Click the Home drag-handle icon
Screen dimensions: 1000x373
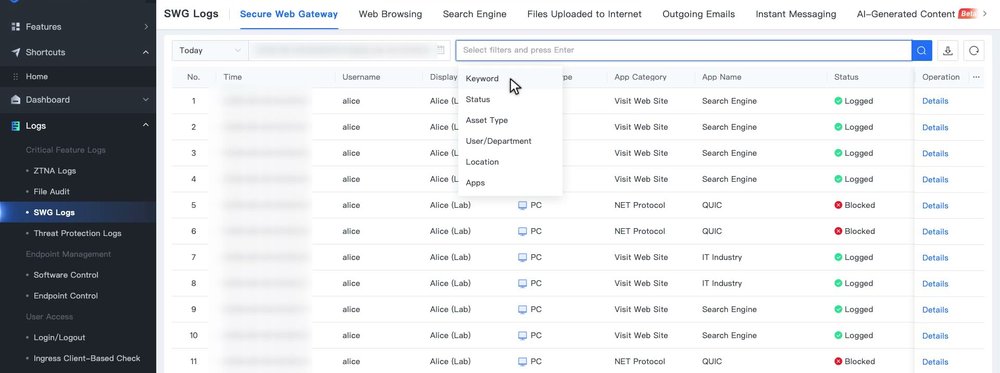tap(16, 77)
